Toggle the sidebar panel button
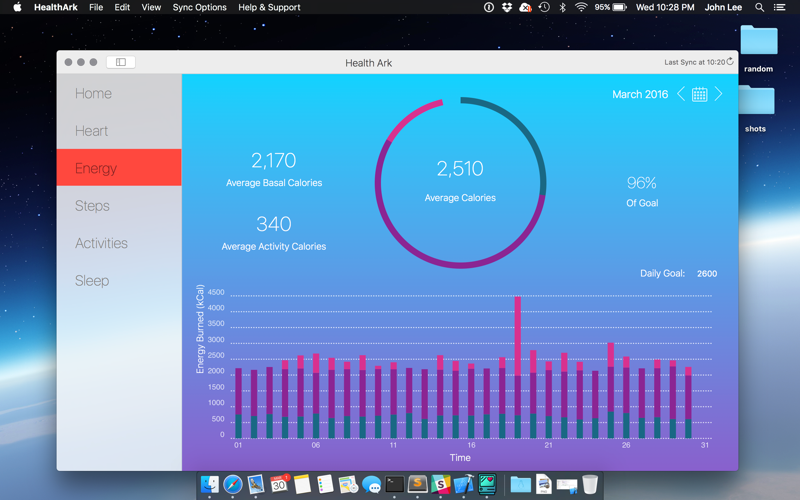The image size is (800, 500). tap(121, 62)
